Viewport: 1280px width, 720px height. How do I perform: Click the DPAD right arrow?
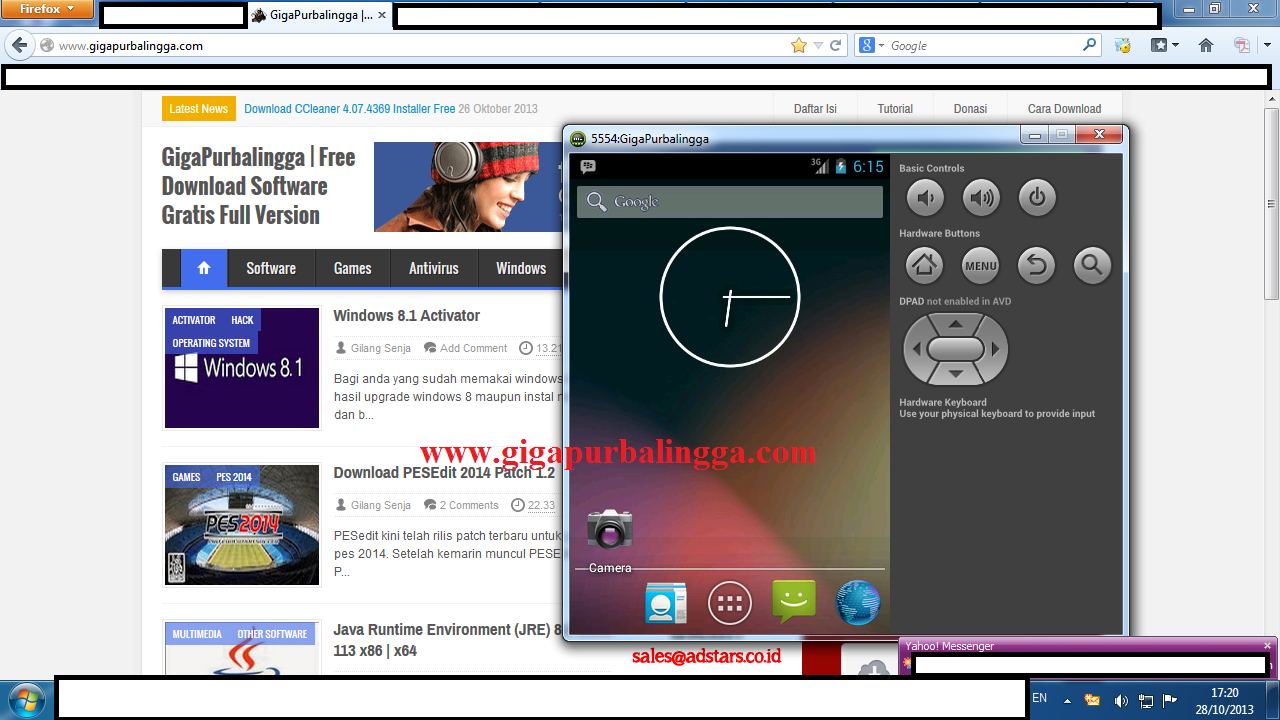(x=996, y=349)
